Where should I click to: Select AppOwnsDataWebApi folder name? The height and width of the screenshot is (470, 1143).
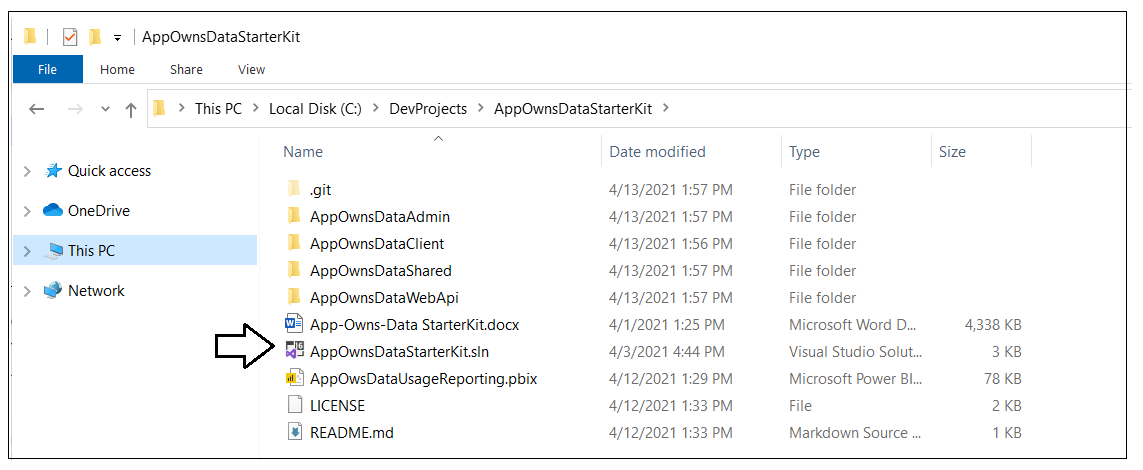pyautogui.click(x=384, y=297)
